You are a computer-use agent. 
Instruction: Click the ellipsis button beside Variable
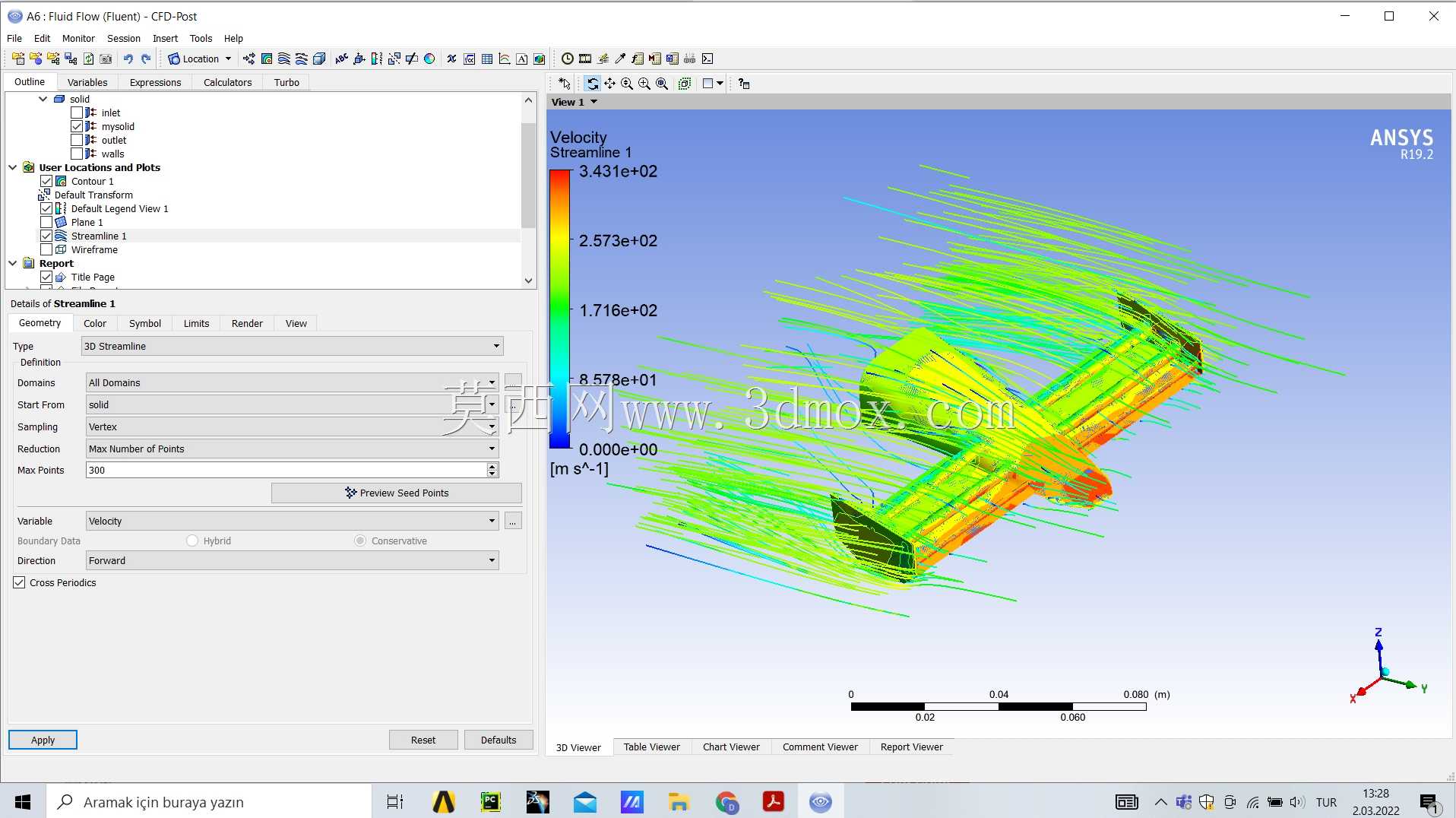[513, 521]
